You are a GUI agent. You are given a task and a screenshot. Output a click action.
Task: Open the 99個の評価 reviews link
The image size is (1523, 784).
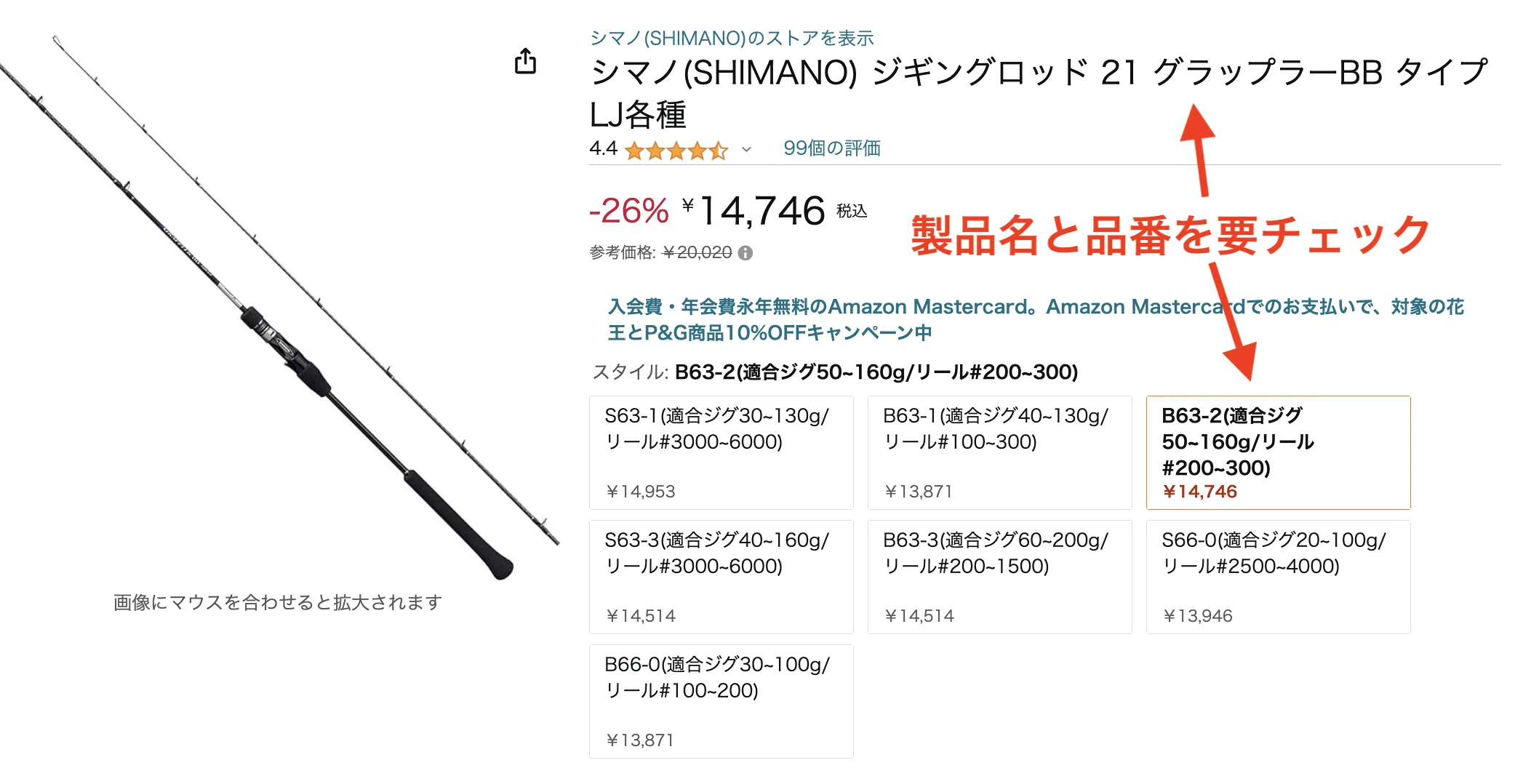point(831,148)
